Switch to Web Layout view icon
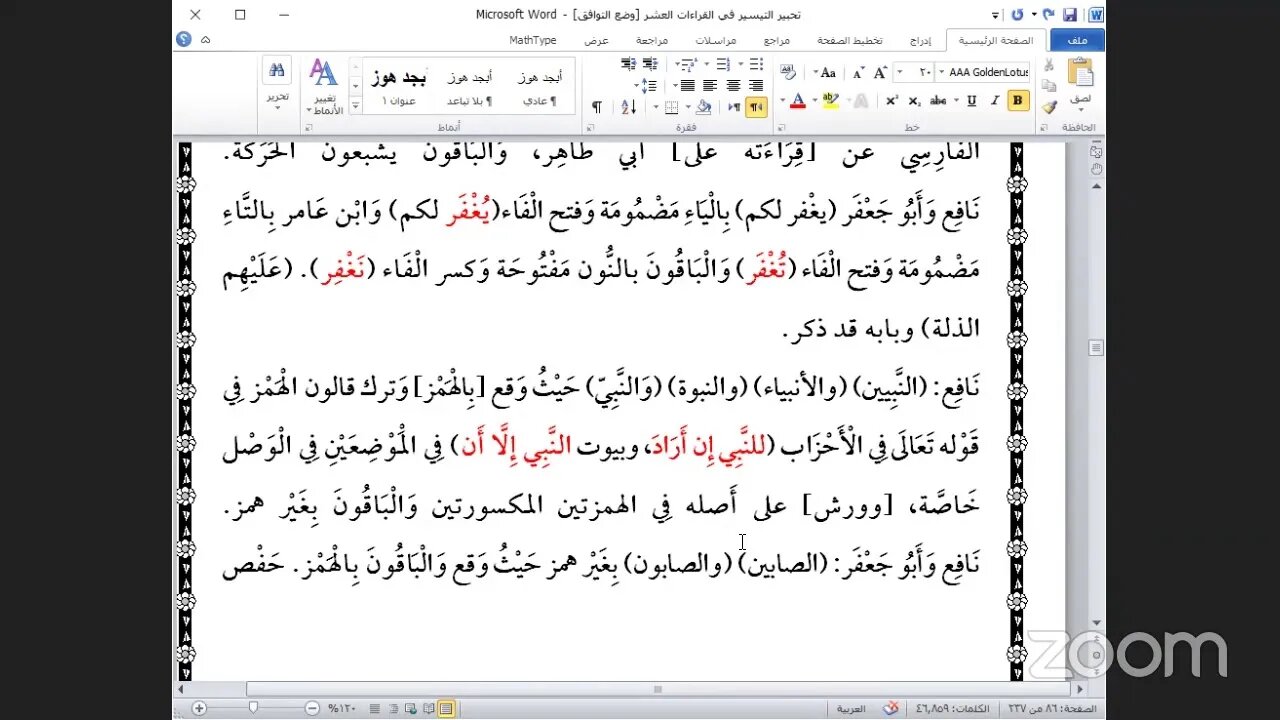This screenshot has height=720, width=1280. [x=410, y=708]
